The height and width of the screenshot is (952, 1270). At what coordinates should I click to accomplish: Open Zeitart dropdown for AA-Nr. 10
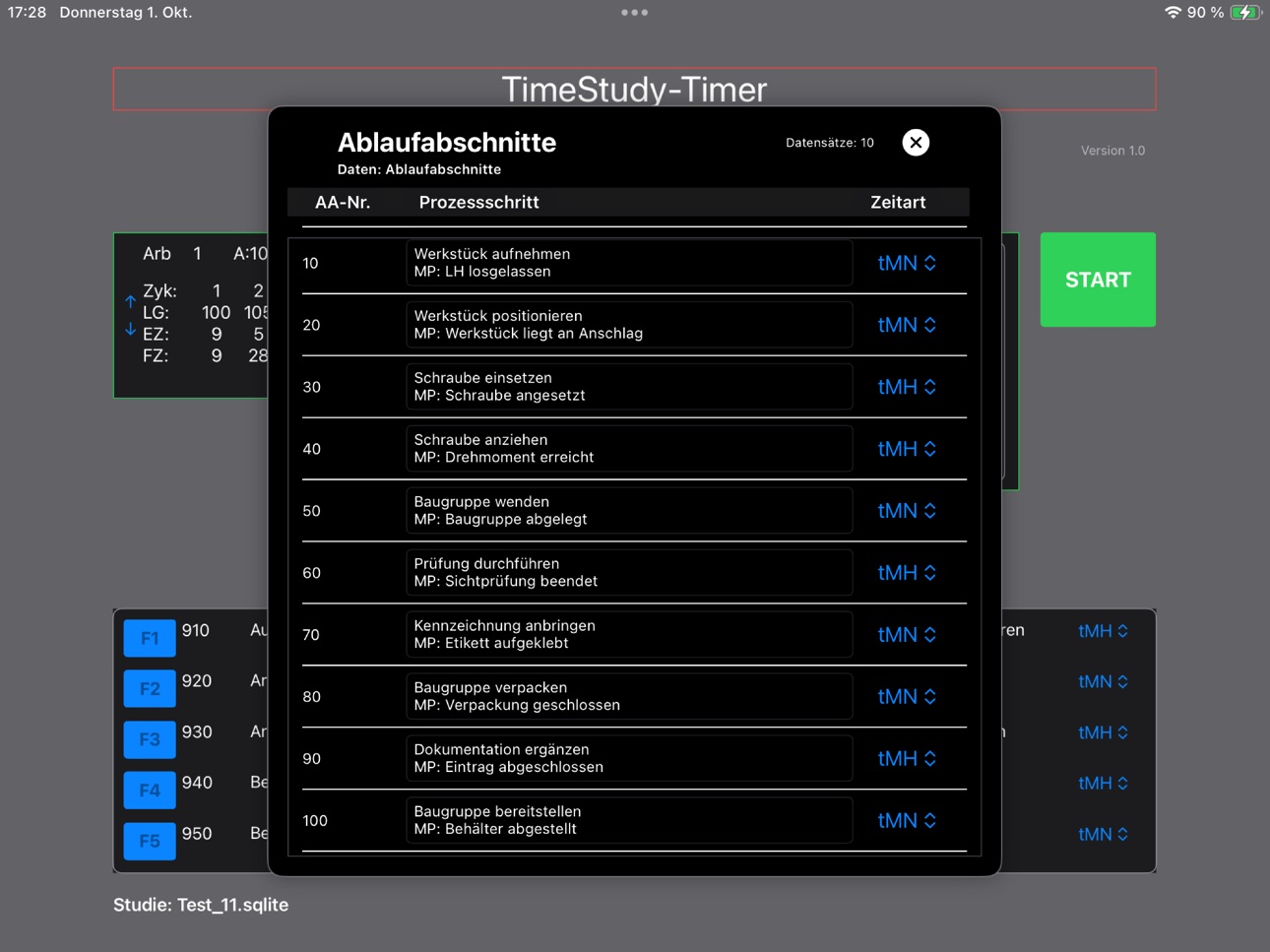[x=907, y=263]
